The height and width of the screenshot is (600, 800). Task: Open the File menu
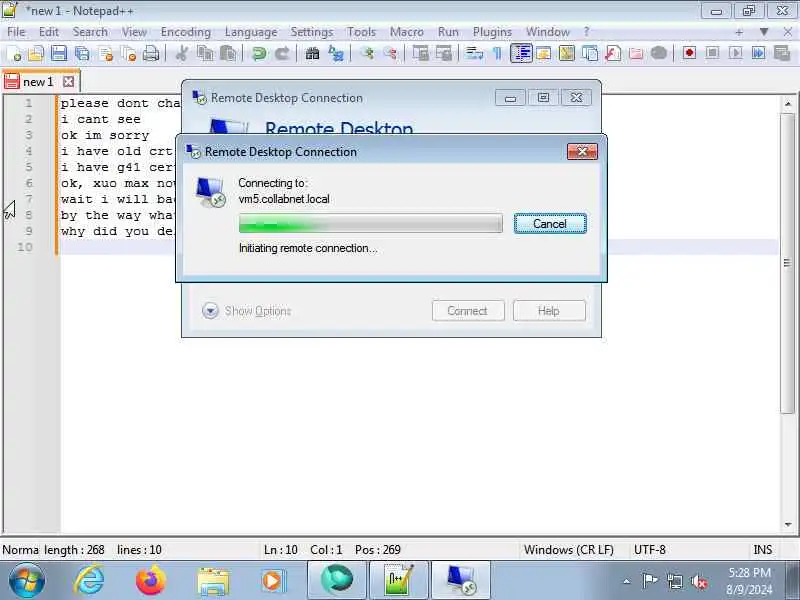coord(16,32)
